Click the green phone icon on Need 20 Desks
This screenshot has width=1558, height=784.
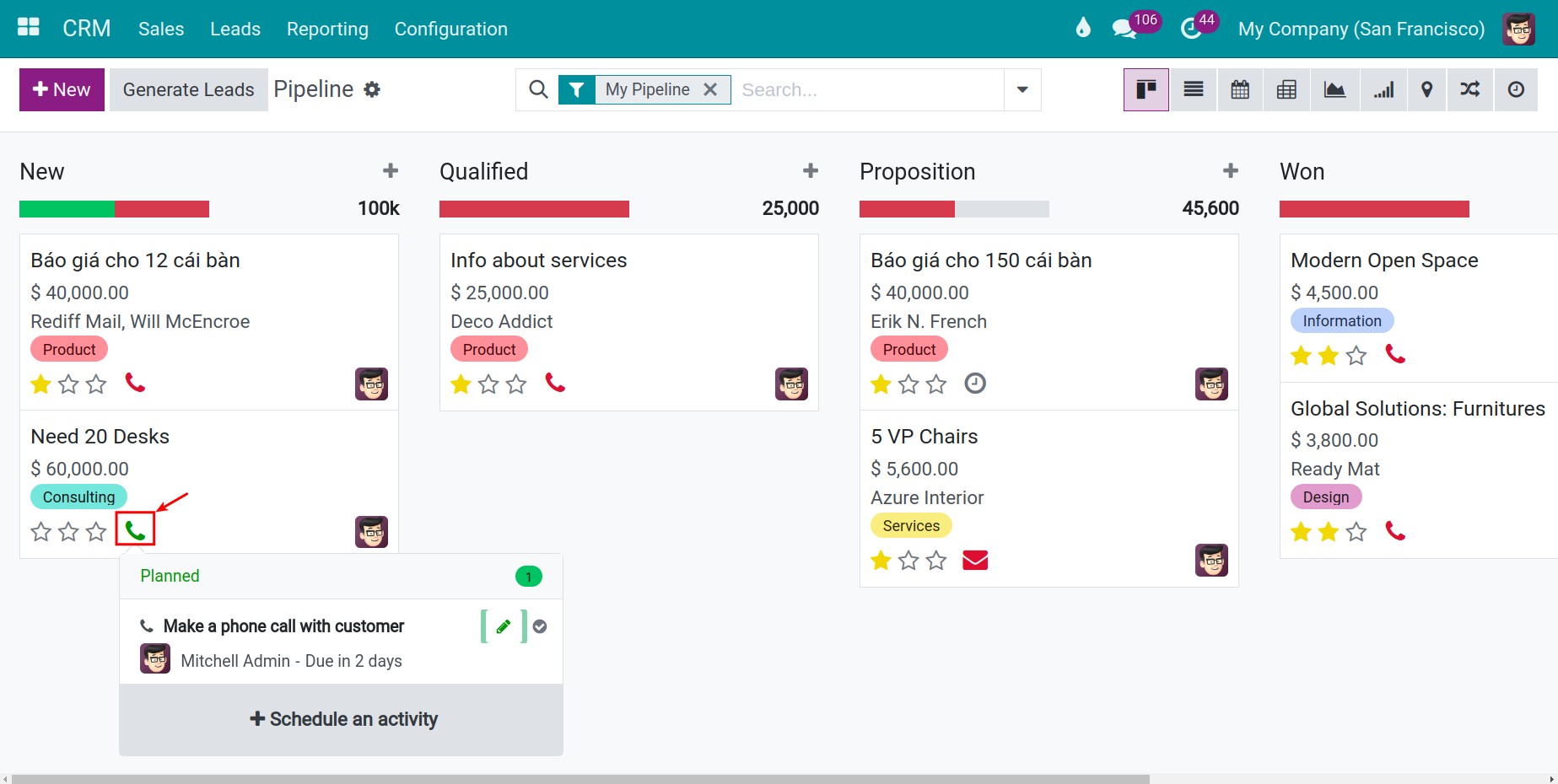135,530
